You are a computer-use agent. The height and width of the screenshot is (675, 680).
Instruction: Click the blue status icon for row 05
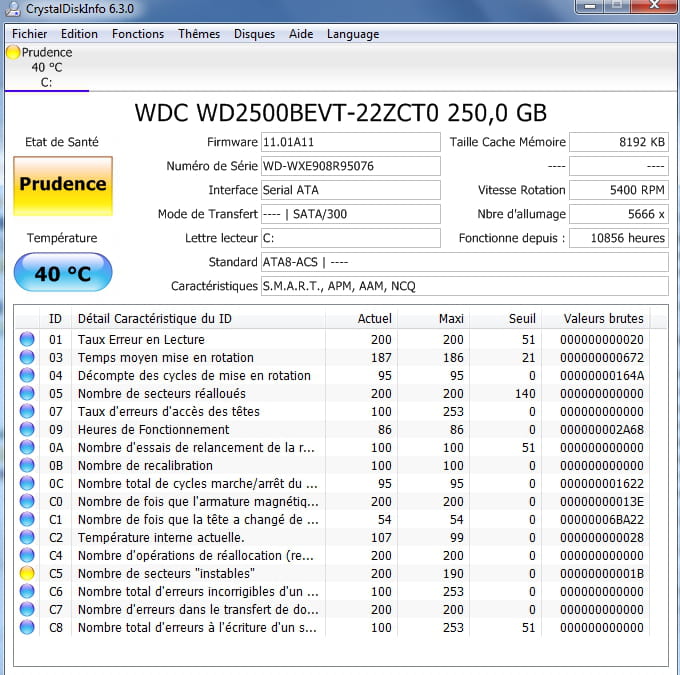[x=26, y=393]
